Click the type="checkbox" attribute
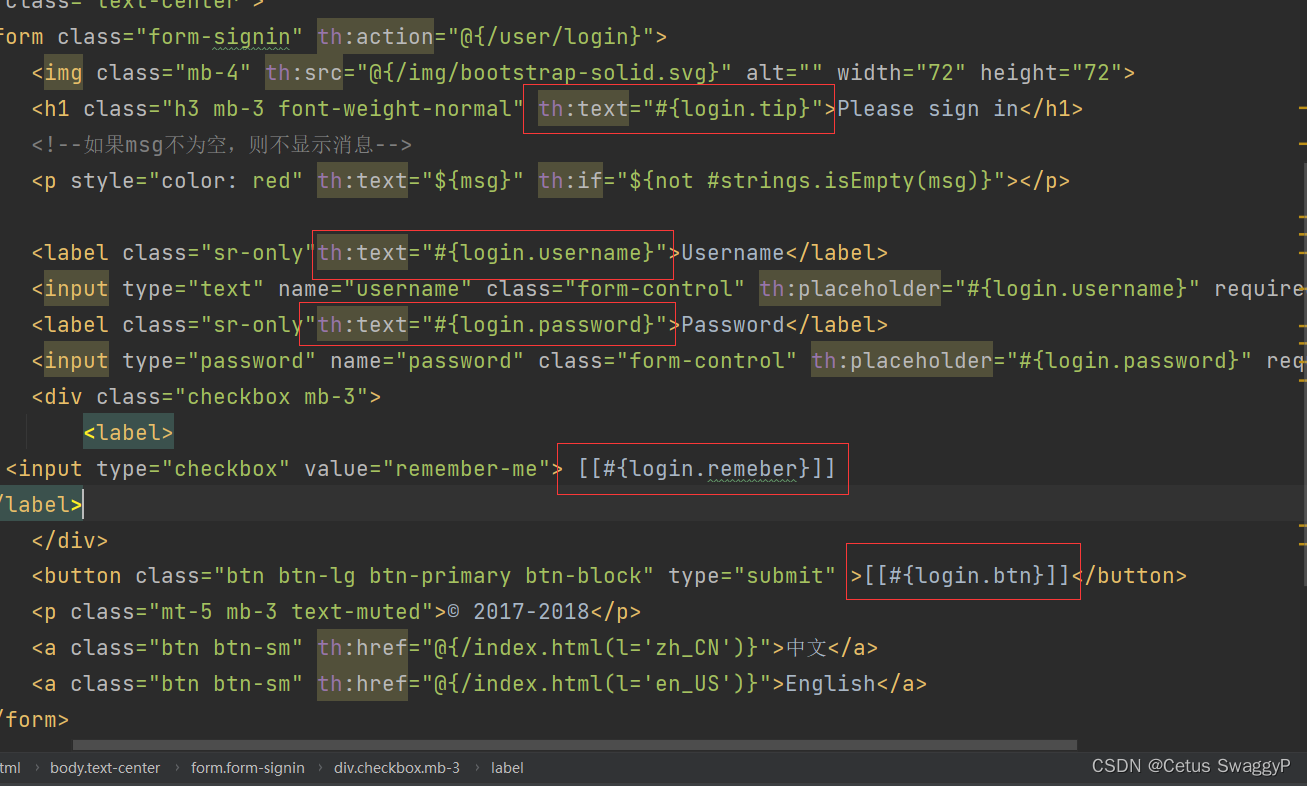This screenshot has height=786, width=1307. coord(193,469)
